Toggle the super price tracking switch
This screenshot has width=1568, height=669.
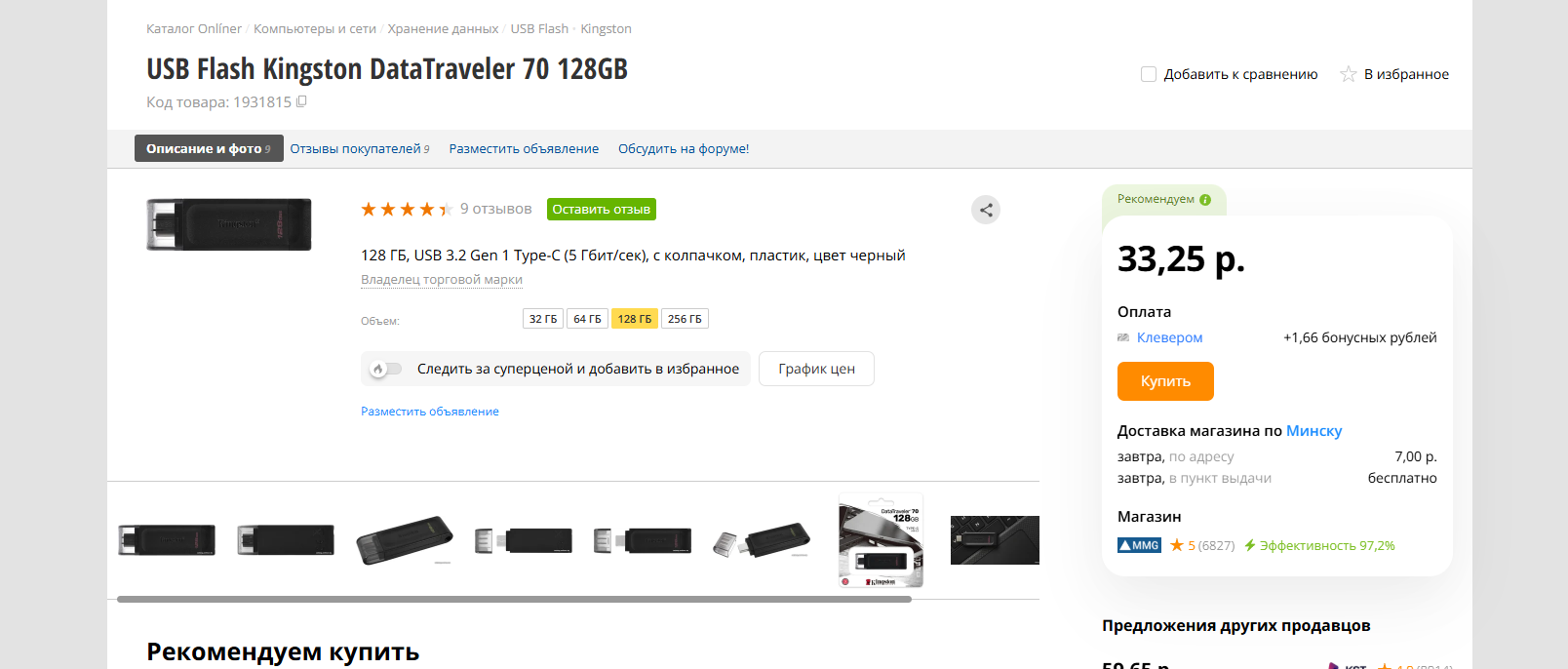tap(386, 369)
